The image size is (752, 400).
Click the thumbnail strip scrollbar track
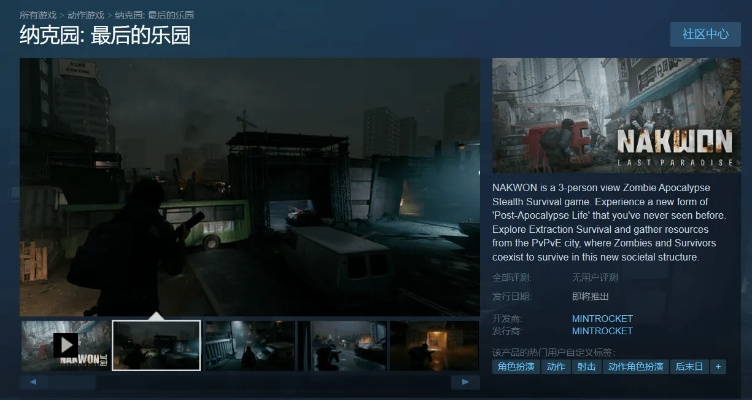(250, 382)
